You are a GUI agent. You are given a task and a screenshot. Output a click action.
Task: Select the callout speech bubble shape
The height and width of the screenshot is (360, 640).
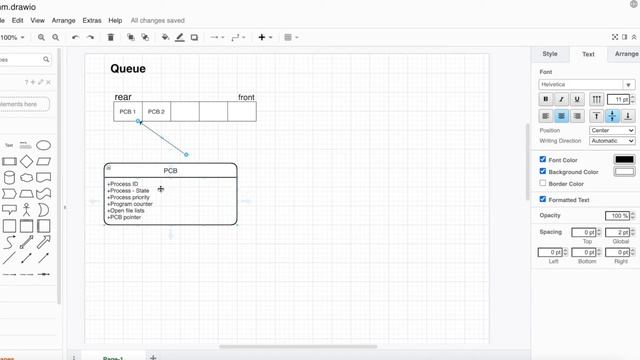pyautogui.click(x=9, y=210)
